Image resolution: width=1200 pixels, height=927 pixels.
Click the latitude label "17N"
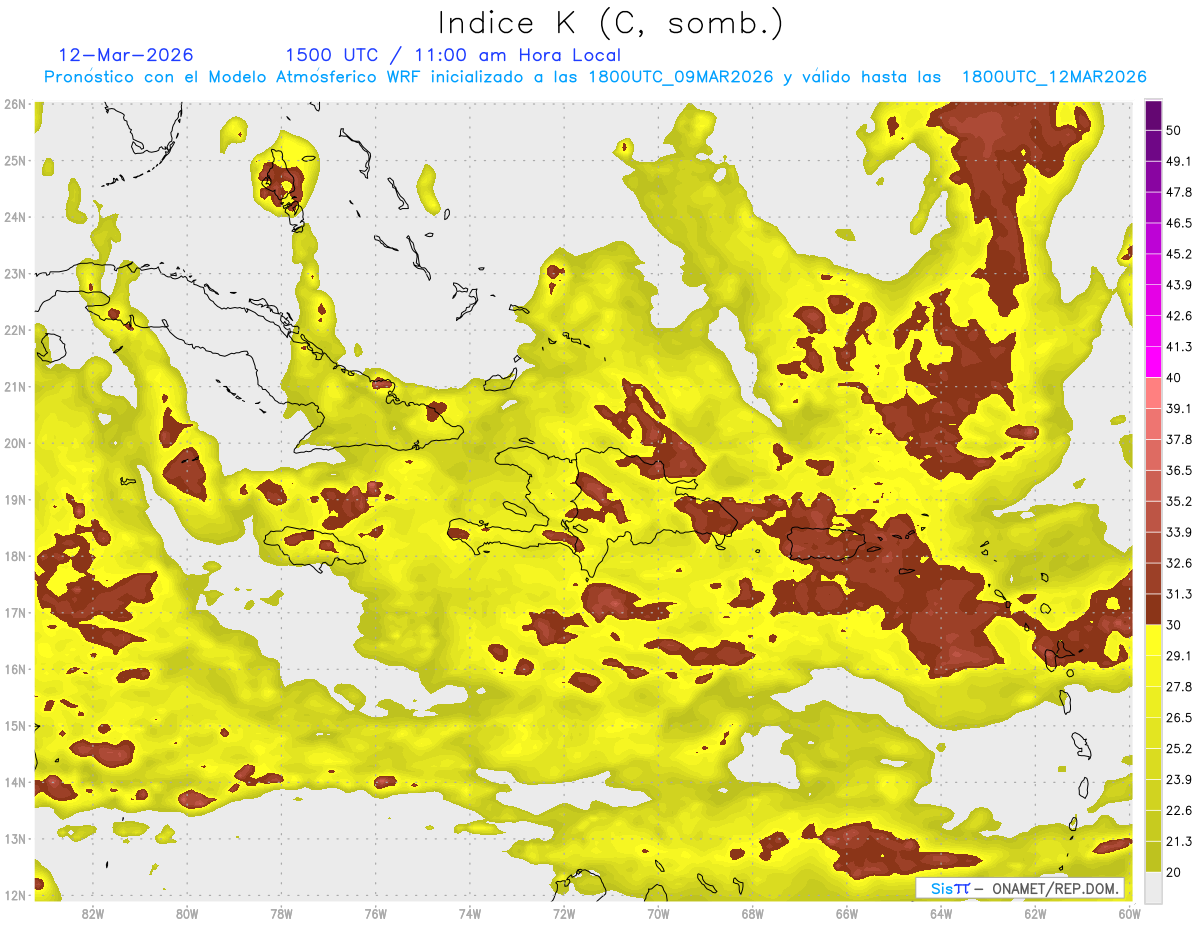click(15, 613)
